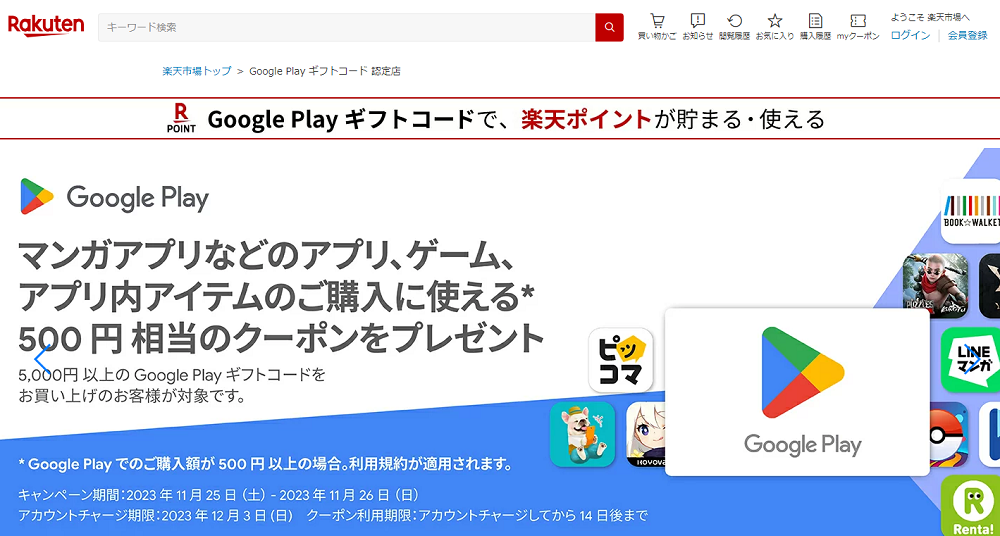Click the LINEマンガ app icon
The height and width of the screenshot is (536, 1000).
(x=971, y=360)
